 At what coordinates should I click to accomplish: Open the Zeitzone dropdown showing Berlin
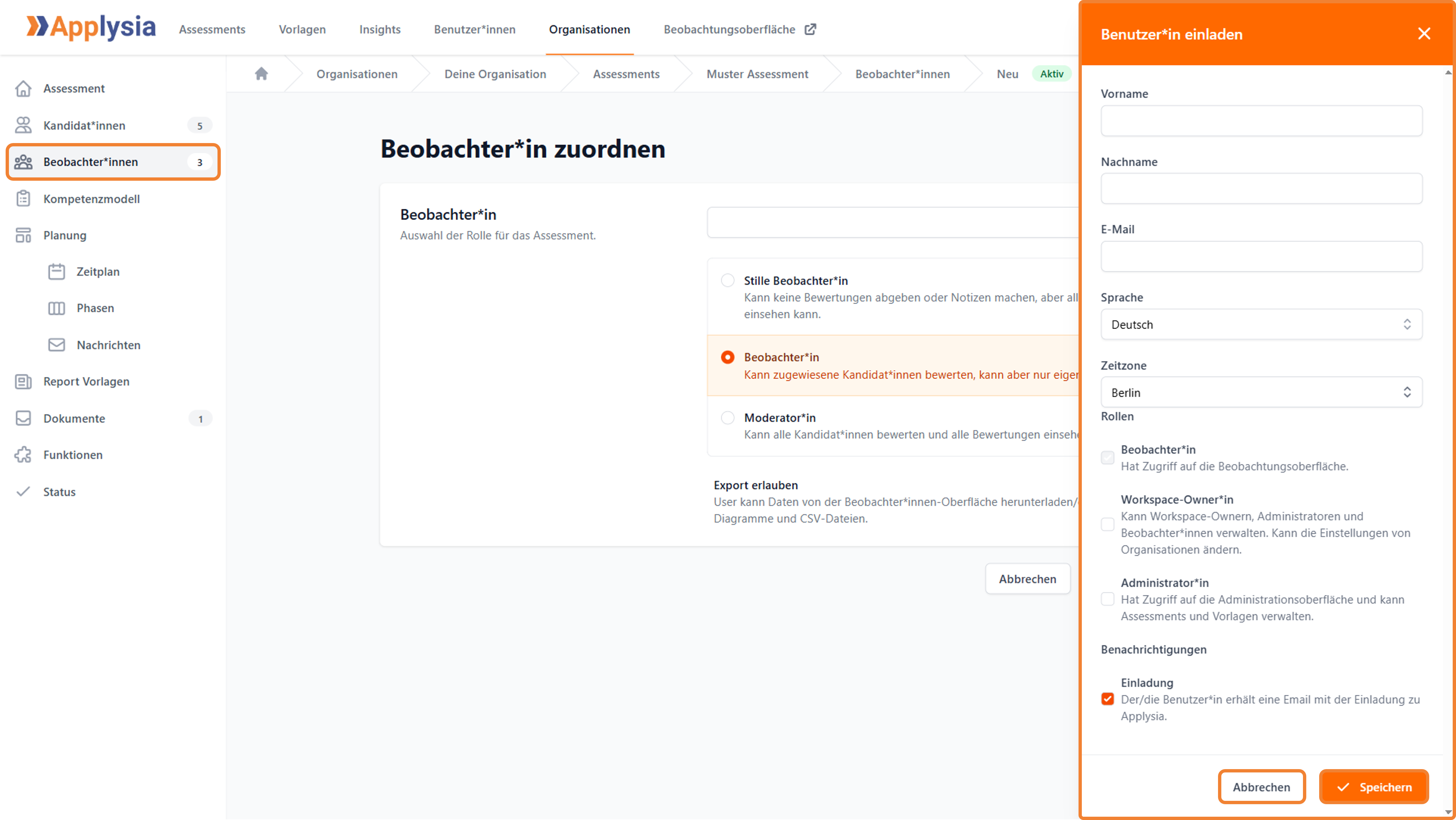(x=1261, y=392)
